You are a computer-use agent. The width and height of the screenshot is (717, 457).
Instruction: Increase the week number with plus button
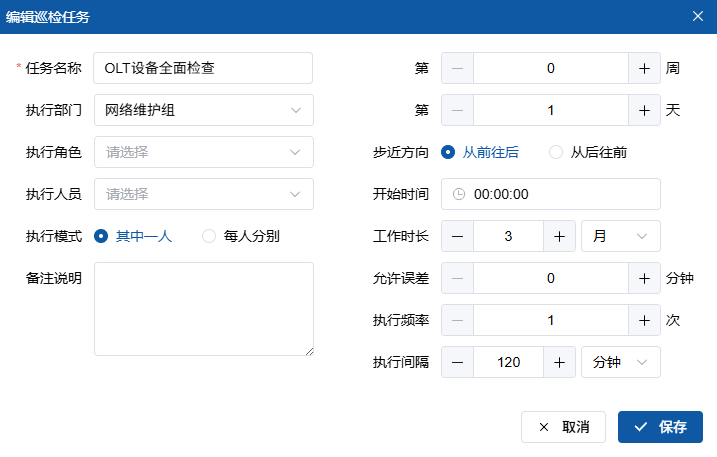click(644, 68)
